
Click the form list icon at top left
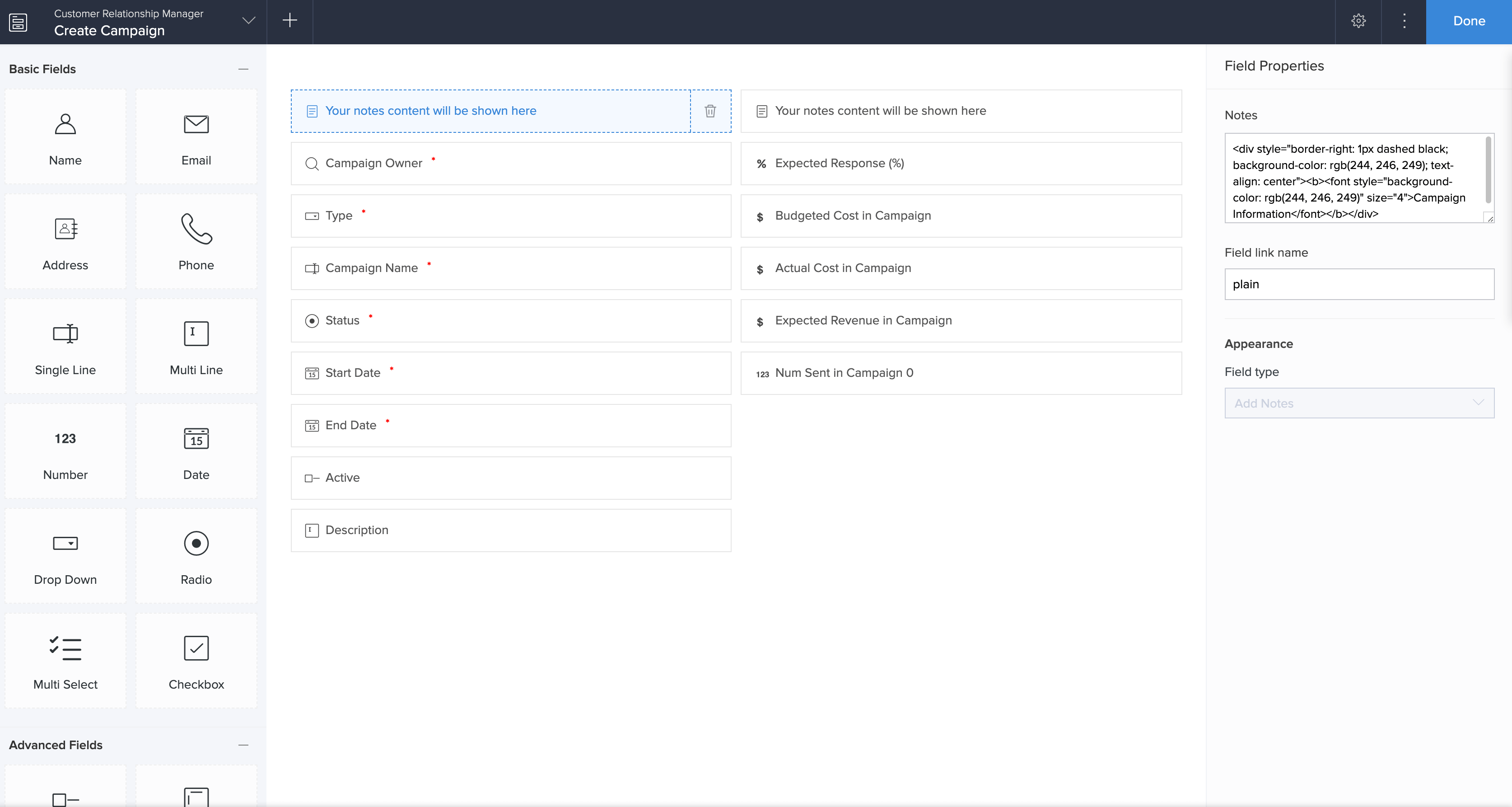coord(18,22)
